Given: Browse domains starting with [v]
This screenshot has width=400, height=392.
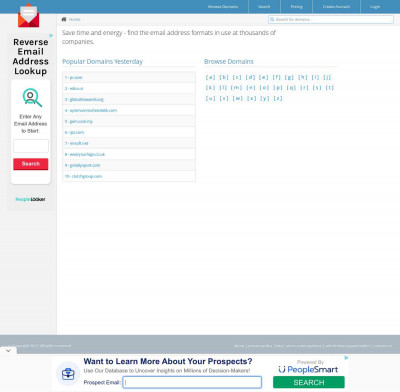Looking at the screenshot, I should 224,98.
